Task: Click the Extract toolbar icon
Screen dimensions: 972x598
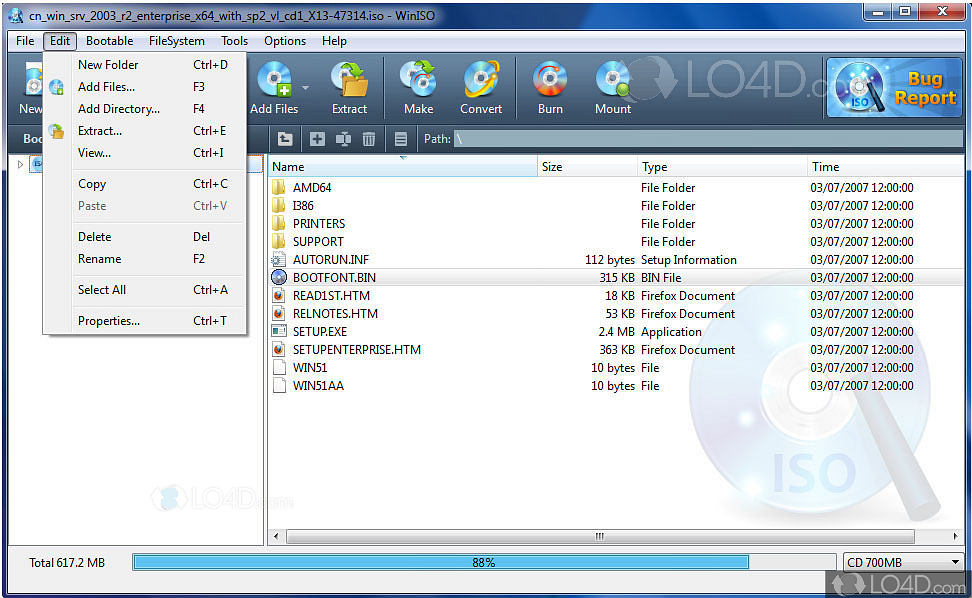Action: (349, 87)
